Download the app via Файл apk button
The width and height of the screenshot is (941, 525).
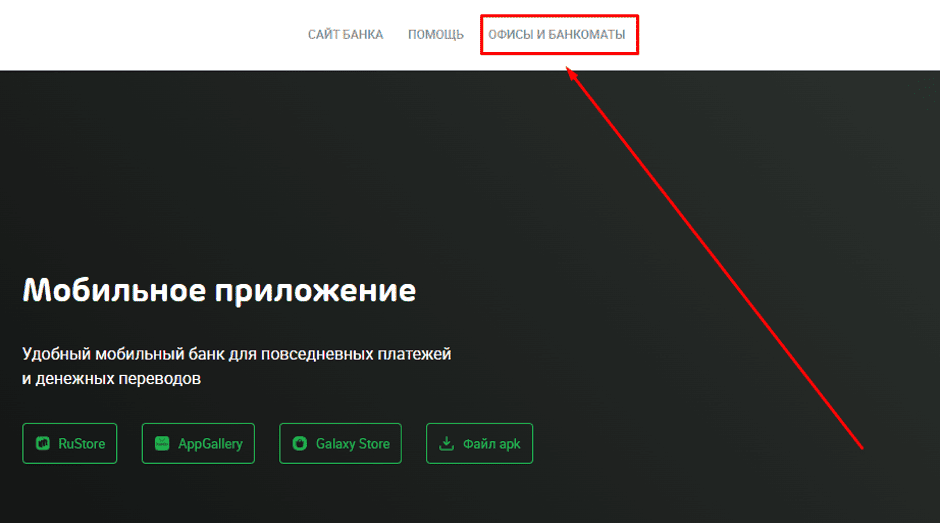(x=480, y=443)
